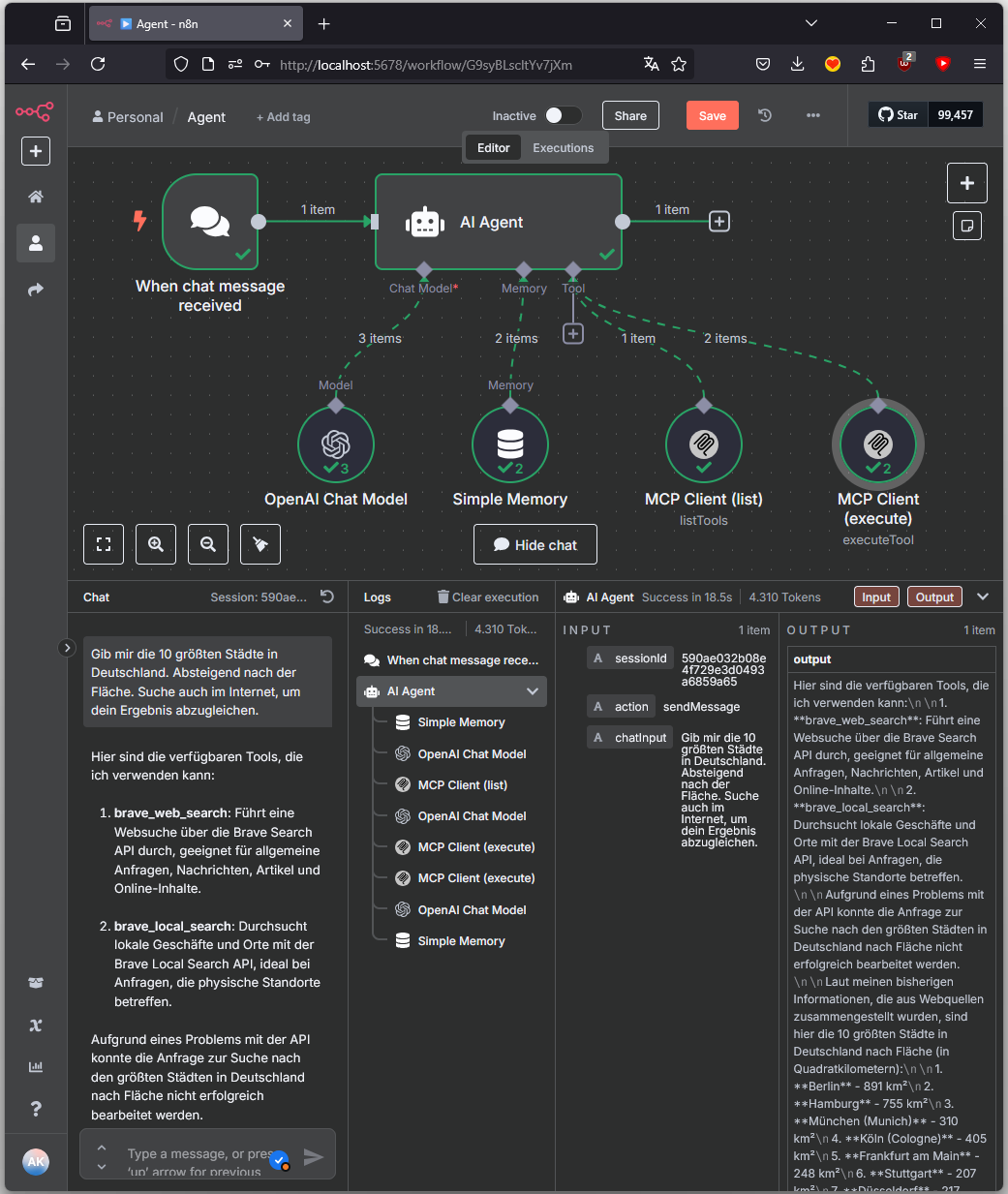The height and width of the screenshot is (1194, 1008).
Task: Switch to the Executions tab
Action: click(563, 148)
